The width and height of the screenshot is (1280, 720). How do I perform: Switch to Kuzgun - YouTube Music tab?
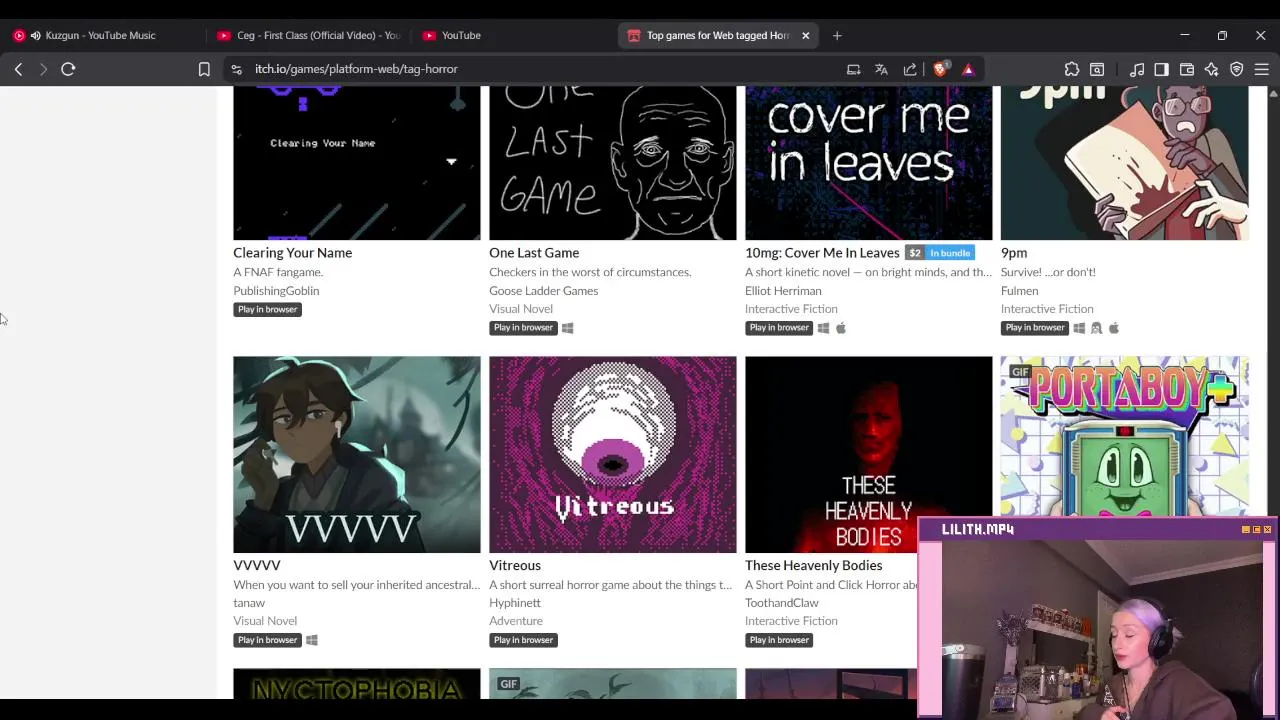pyautogui.click(x=100, y=35)
